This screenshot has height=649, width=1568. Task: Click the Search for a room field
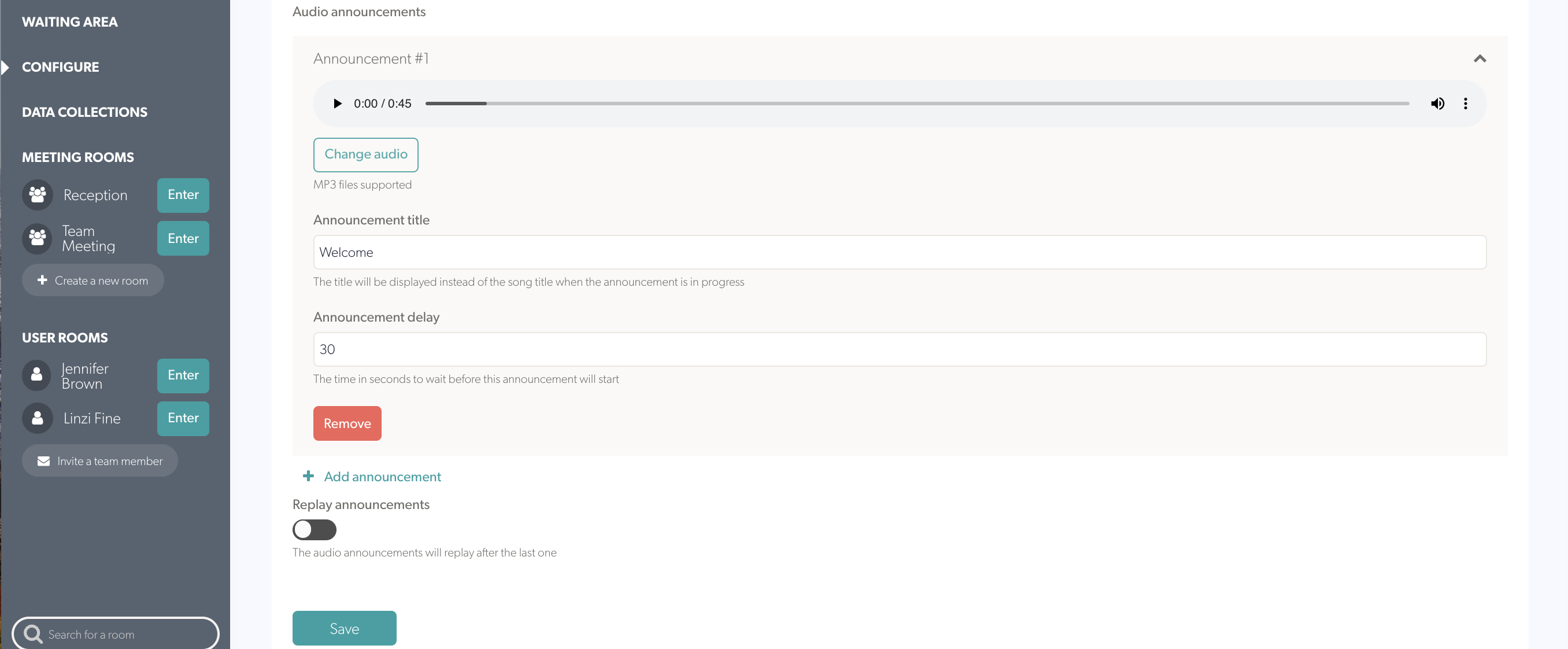click(x=116, y=635)
